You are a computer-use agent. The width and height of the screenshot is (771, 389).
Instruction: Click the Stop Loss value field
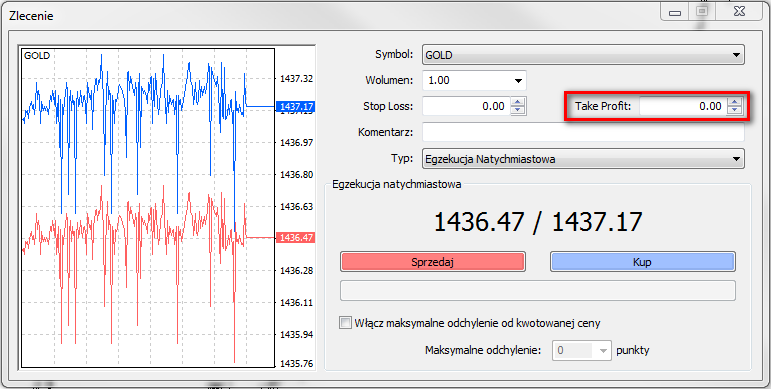tap(466, 106)
